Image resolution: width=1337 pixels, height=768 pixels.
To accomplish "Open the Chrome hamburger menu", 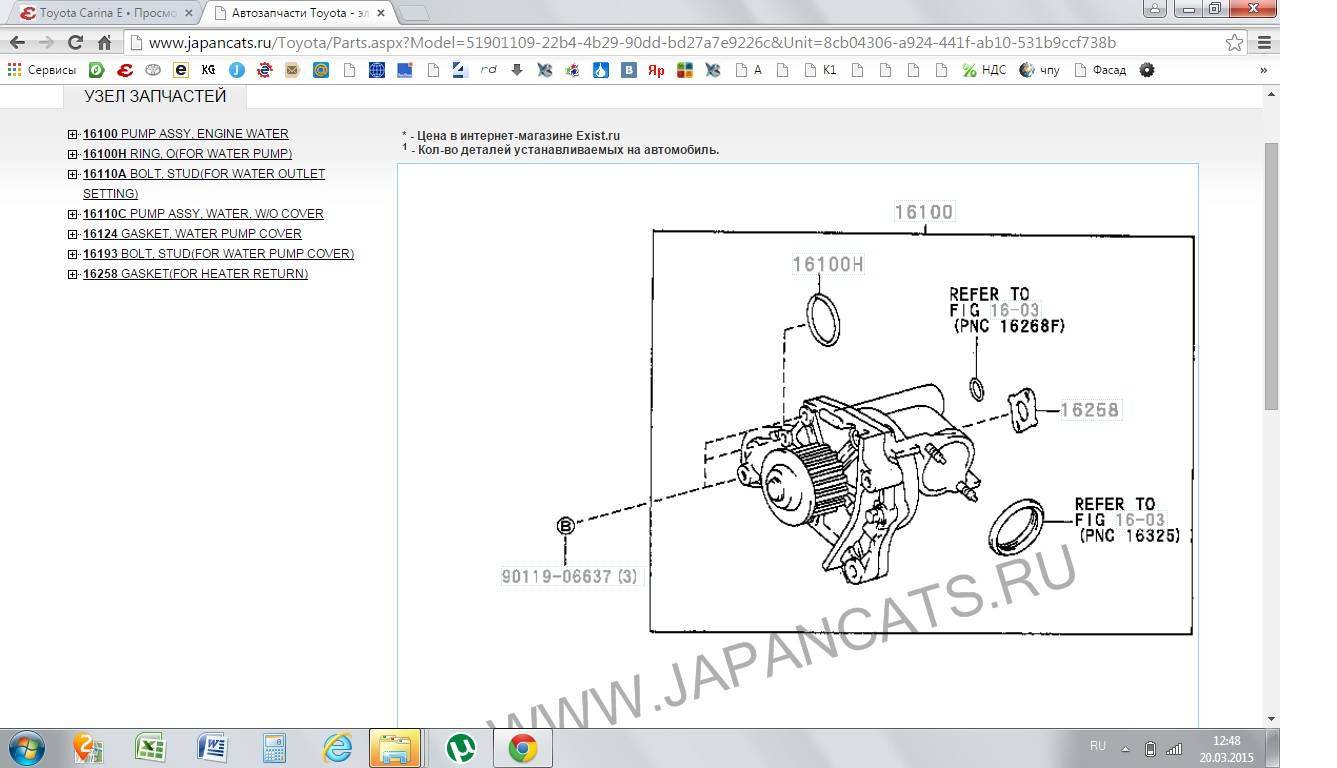I will (1264, 43).
